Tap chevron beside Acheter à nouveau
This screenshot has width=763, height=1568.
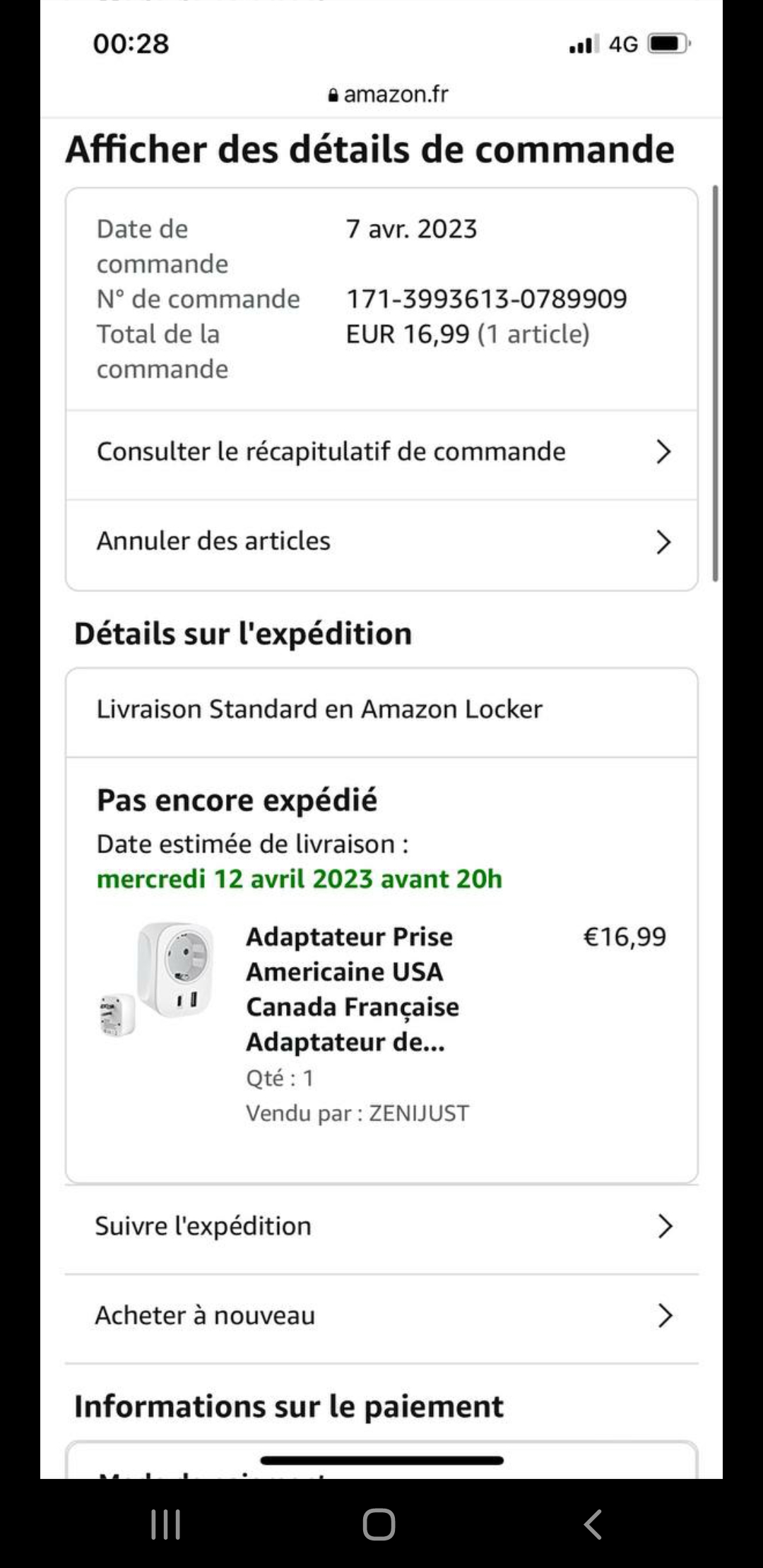(x=664, y=1315)
